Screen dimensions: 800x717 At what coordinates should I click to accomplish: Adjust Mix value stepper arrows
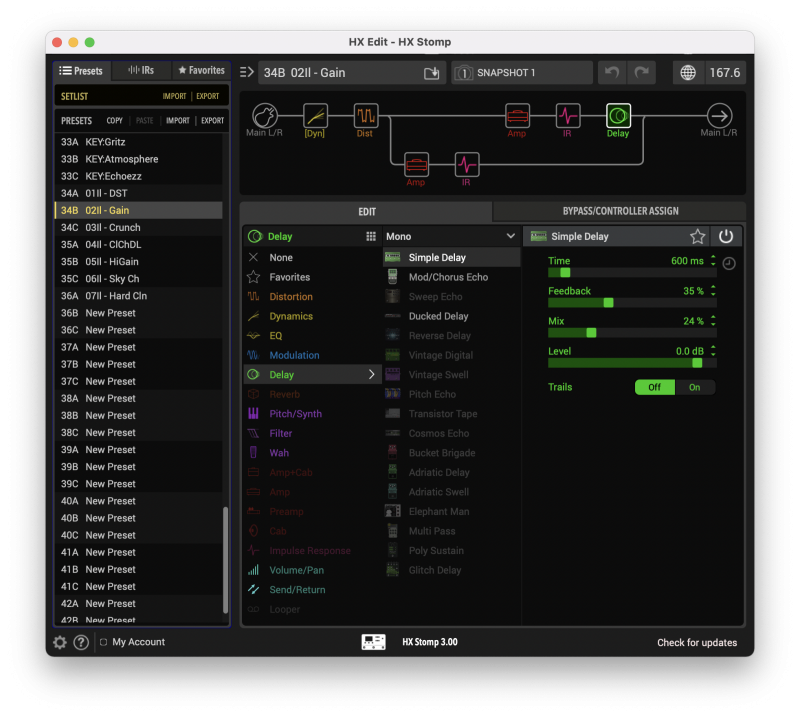(x=713, y=321)
